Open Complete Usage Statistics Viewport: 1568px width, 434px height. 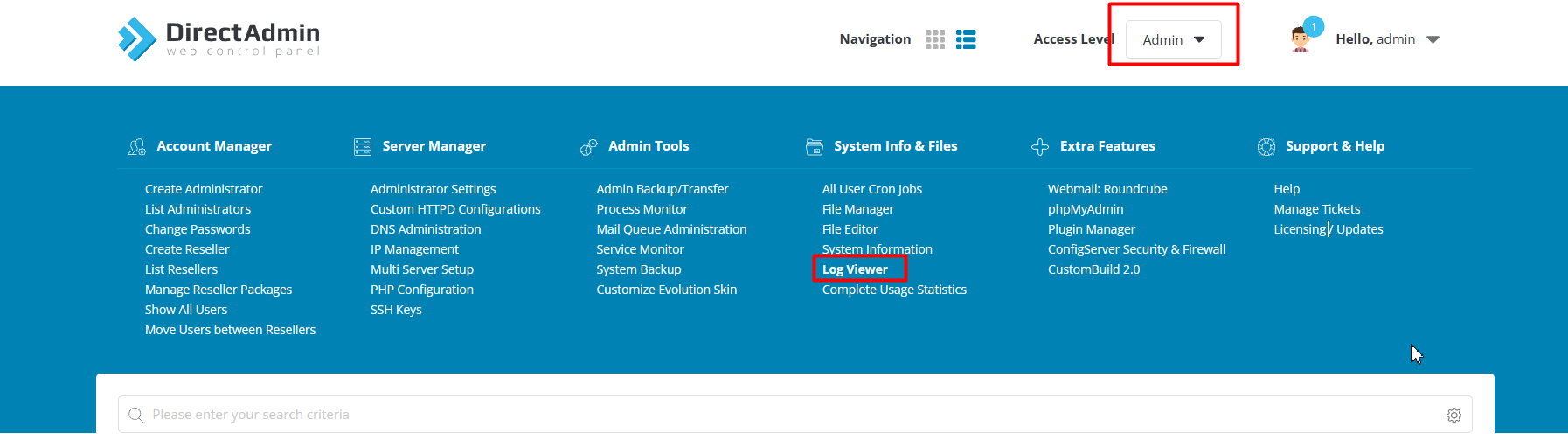894,290
